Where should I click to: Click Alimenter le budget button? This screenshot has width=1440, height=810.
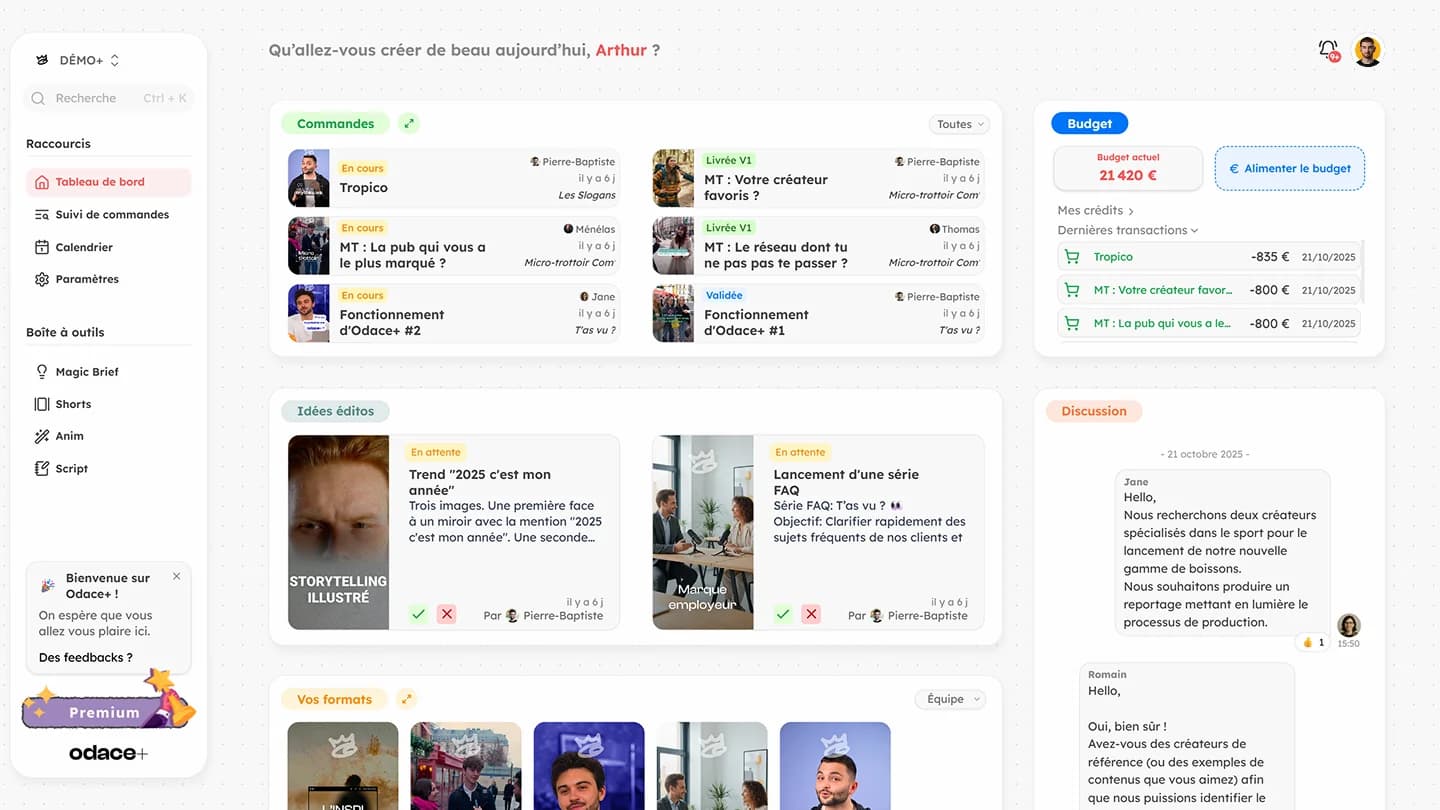point(1289,168)
